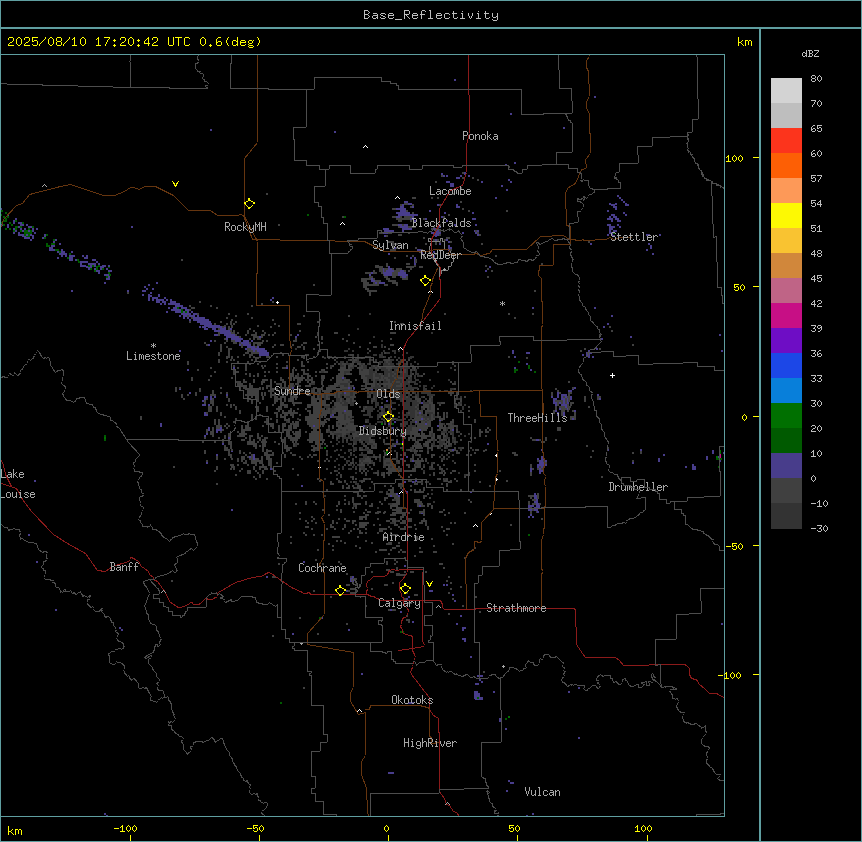Screen dimensions: 862x842
Task: Select the Lake Louise label
Action: click(x=18, y=484)
